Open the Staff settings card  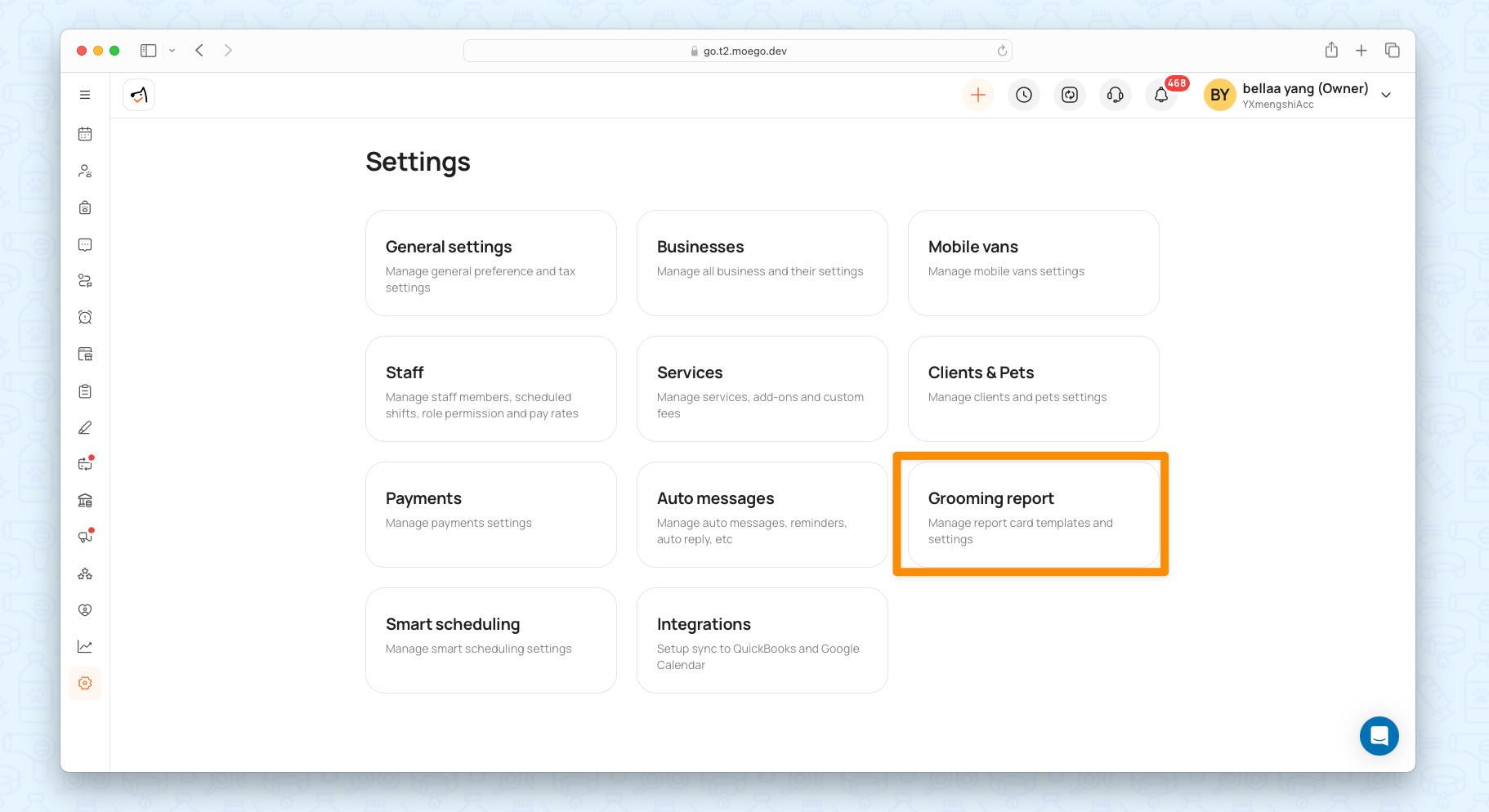[490, 389]
